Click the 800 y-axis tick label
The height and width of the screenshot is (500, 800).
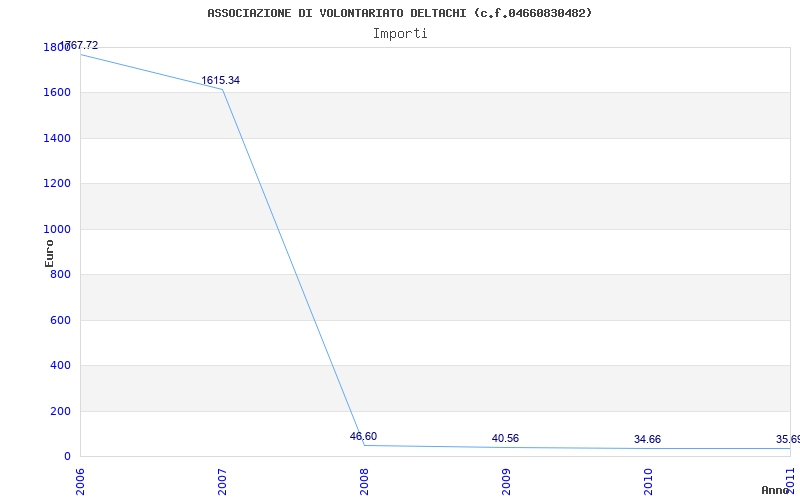pyautogui.click(x=60, y=274)
